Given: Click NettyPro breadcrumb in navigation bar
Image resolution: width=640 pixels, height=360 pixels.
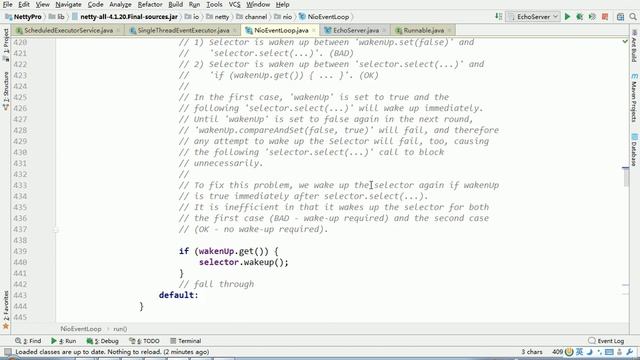Looking at the screenshot, I should click(x=24, y=17).
